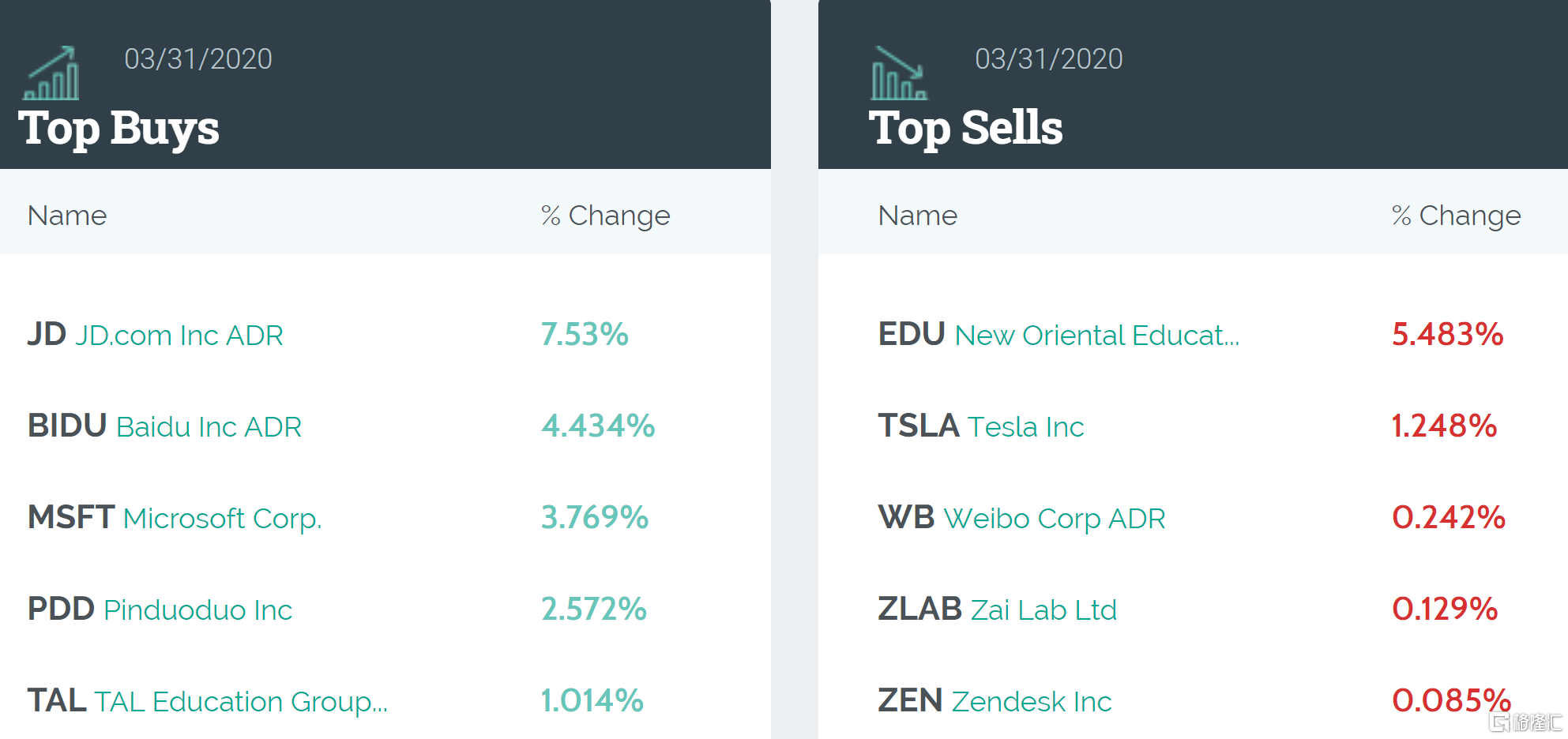Click the TAL Education Group link
The height and width of the screenshot is (739, 1568).
click(241, 702)
